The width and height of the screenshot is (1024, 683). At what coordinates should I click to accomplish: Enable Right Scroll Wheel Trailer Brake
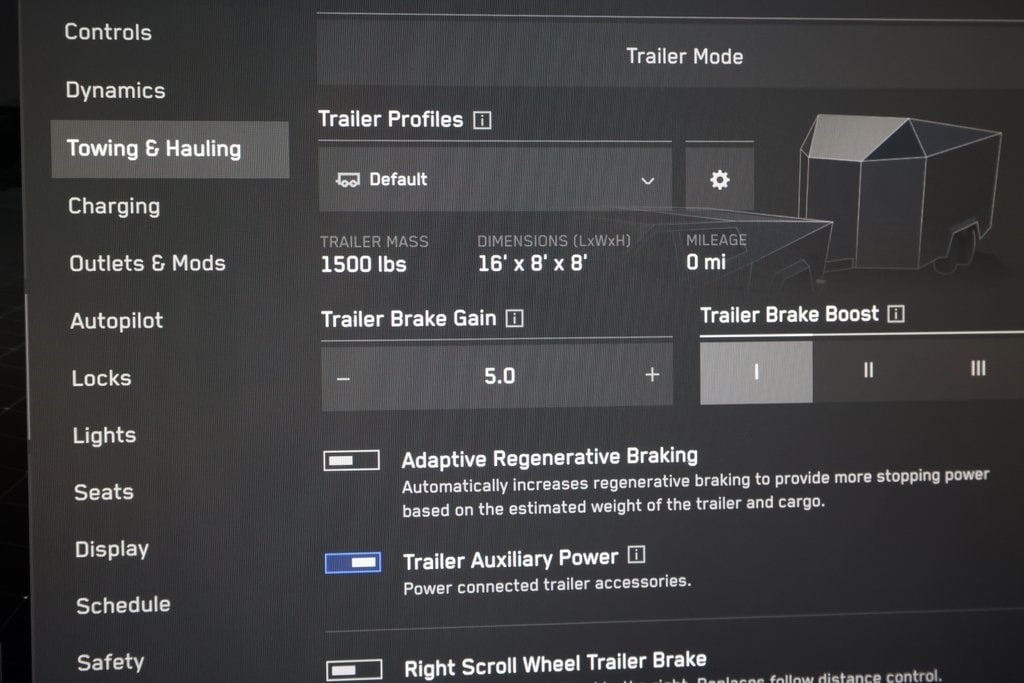tap(354, 669)
